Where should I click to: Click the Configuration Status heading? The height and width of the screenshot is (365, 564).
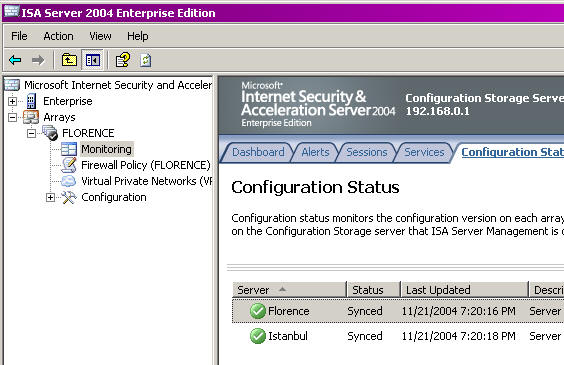pyautogui.click(x=315, y=187)
